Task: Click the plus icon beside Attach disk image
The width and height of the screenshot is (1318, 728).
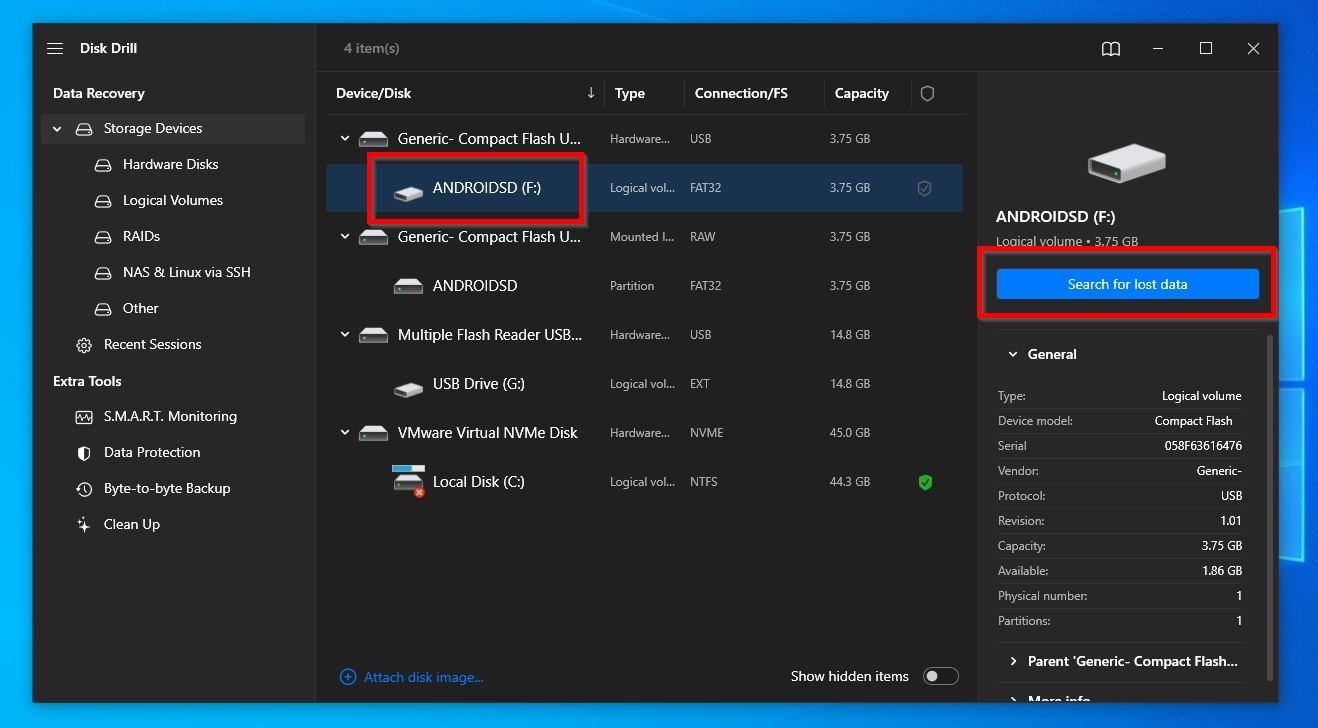Action: click(348, 677)
